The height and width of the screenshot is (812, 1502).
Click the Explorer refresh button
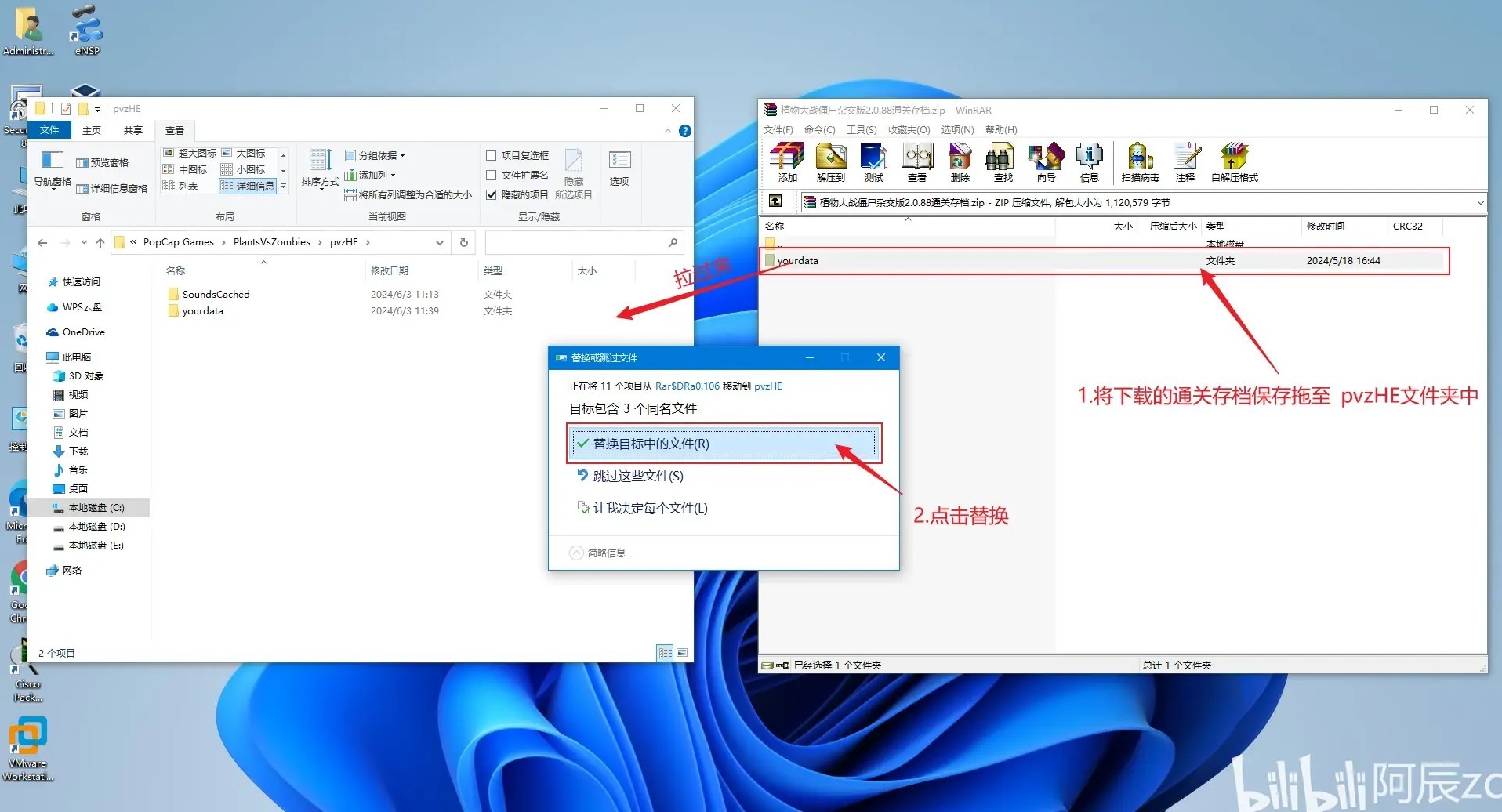pos(463,243)
